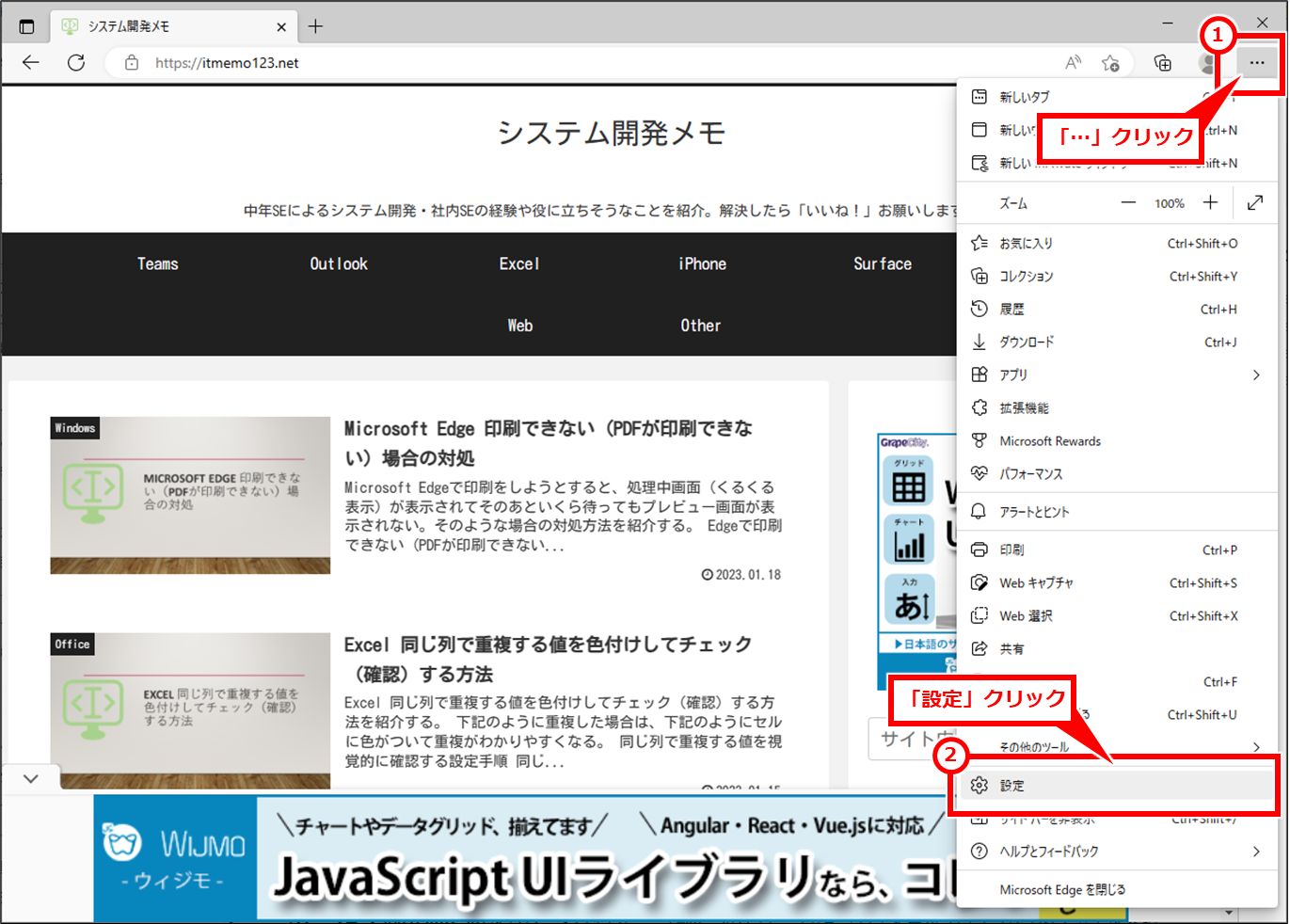
Task: Open アラートとヒント menu item
Action: coord(1117,512)
